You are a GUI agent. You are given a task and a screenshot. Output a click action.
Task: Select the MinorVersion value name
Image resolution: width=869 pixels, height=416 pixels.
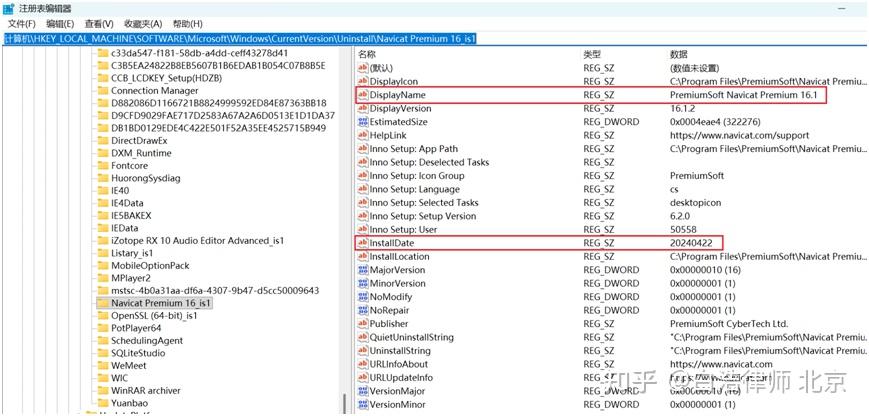point(397,283)
